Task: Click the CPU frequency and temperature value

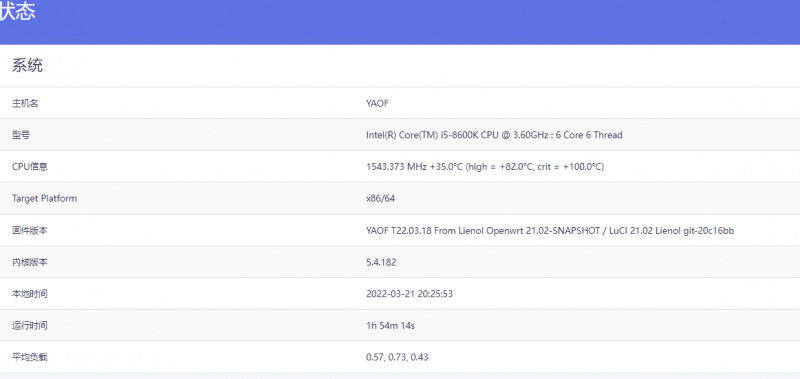Action: [485, 167]
